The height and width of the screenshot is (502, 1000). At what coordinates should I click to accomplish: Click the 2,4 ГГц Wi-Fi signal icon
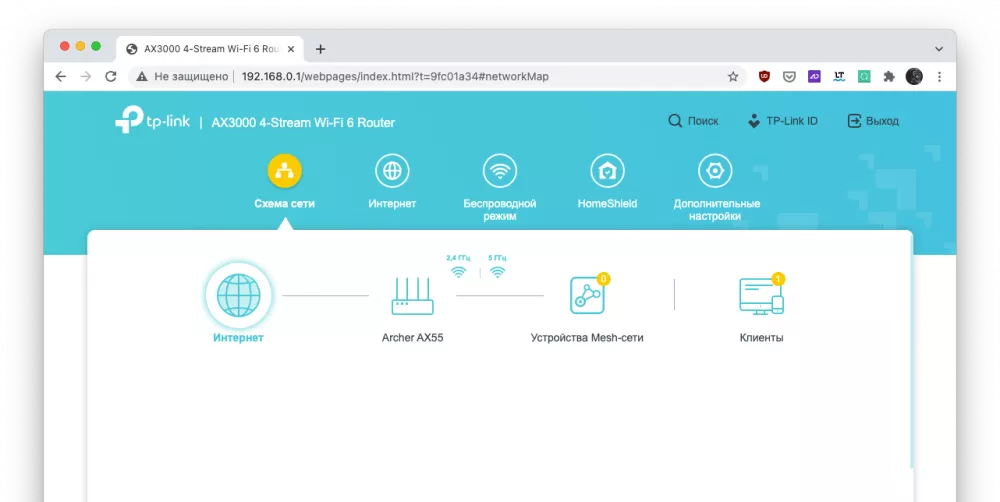(x=459, y=272)
